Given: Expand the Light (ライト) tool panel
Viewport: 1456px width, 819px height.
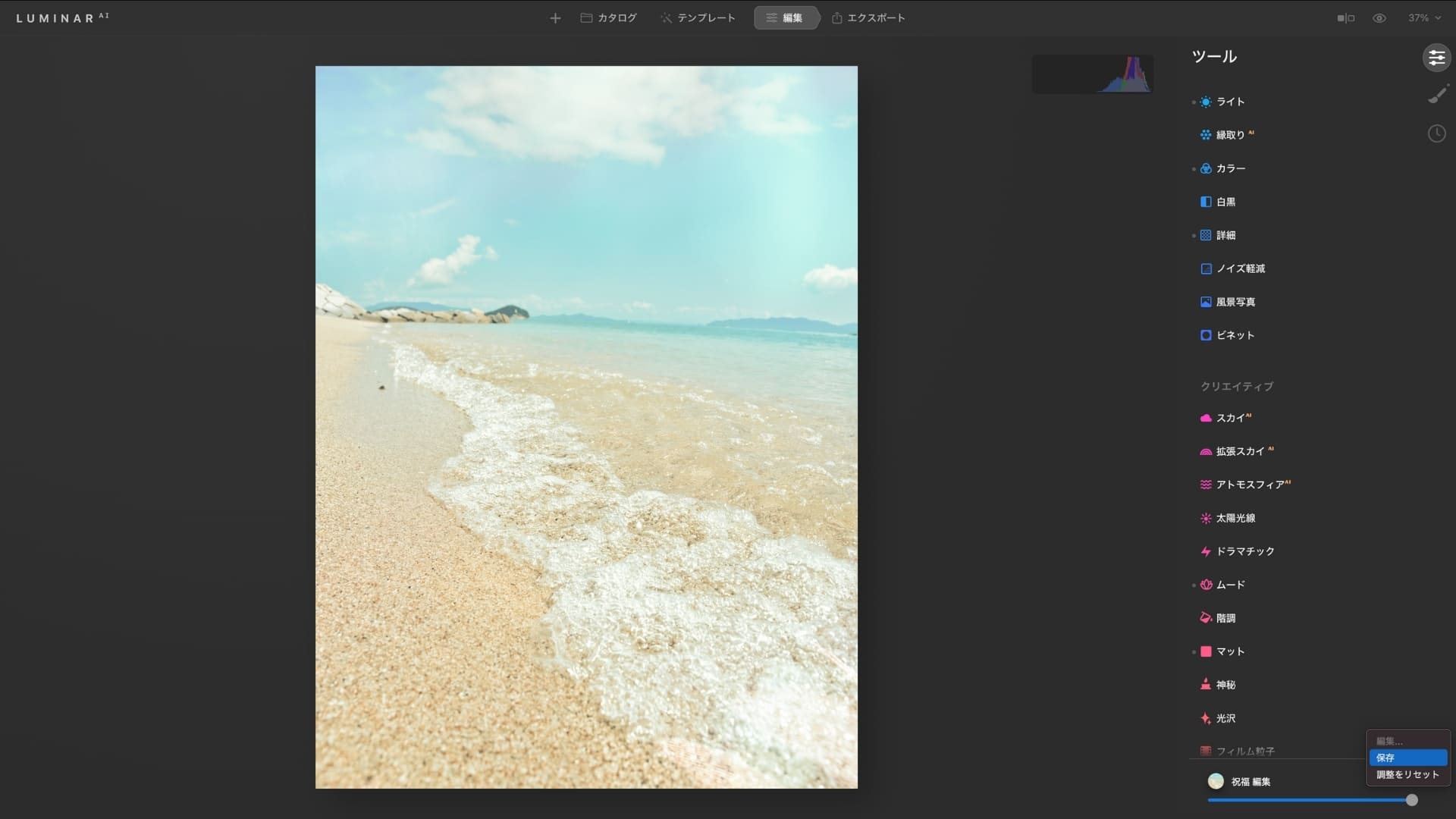Looking at the screenshot, I should point(1230,102).
